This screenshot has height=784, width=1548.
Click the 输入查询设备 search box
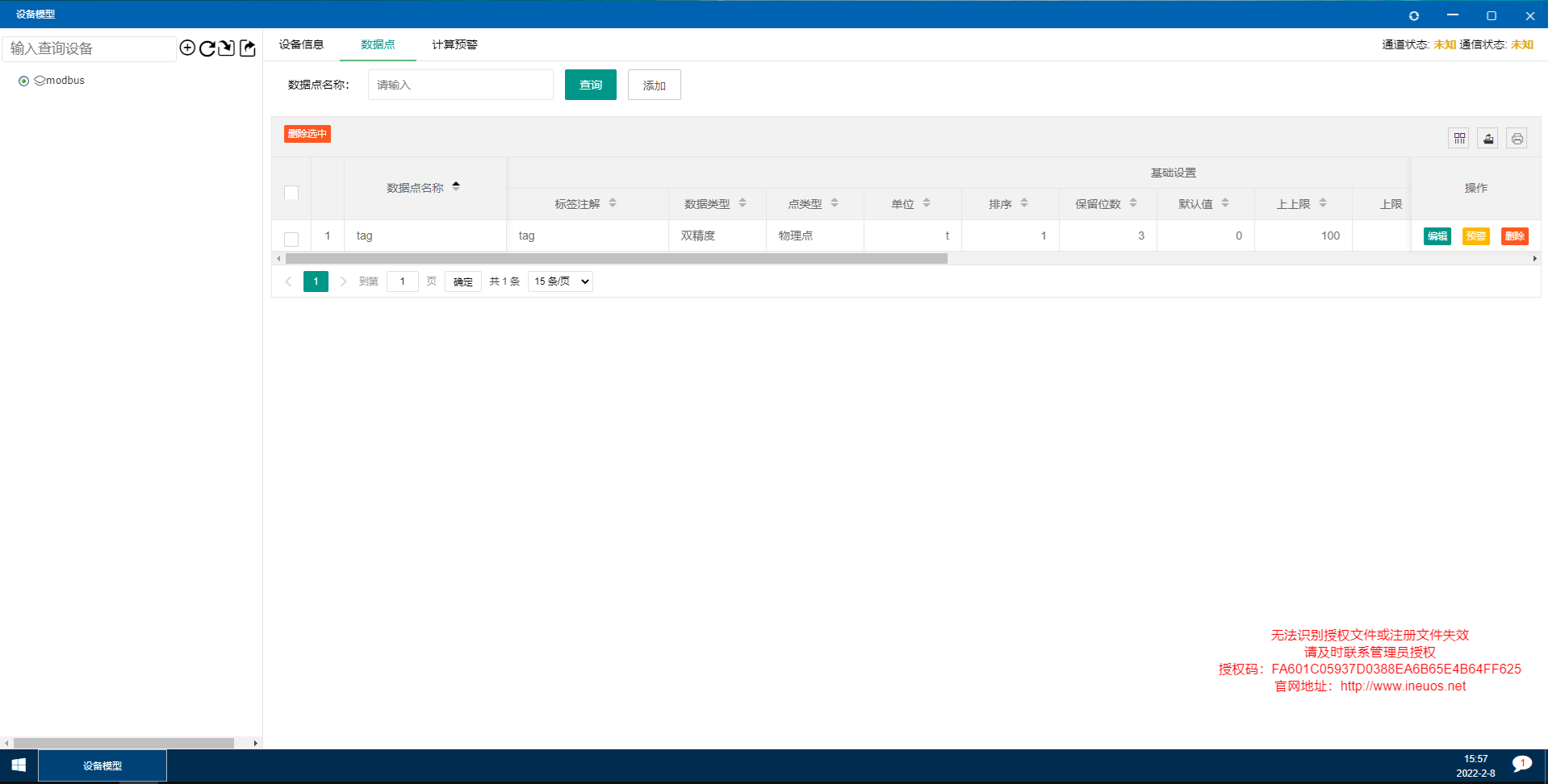(89, 48)
